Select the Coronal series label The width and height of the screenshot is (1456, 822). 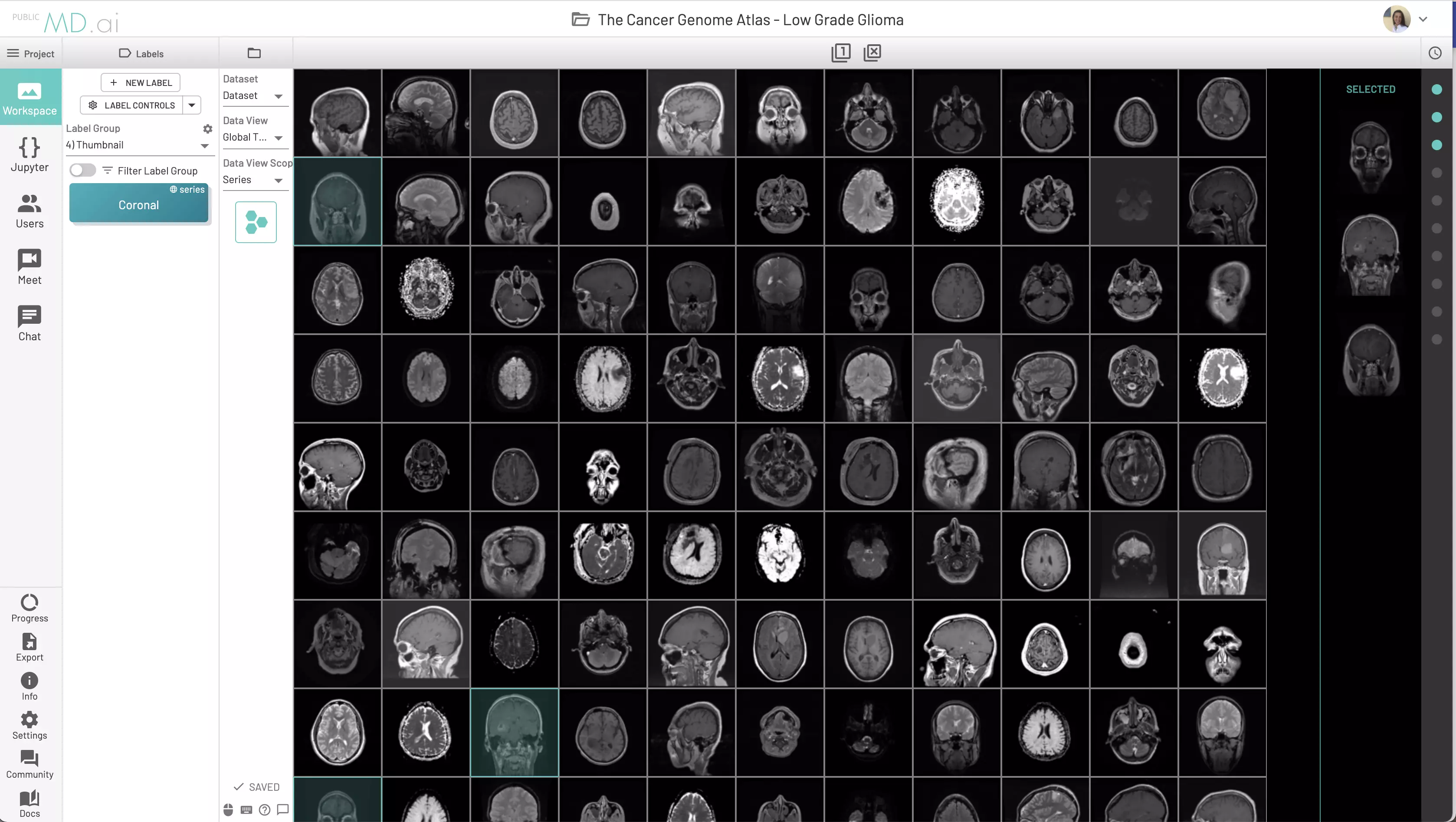tap(138, 205)
